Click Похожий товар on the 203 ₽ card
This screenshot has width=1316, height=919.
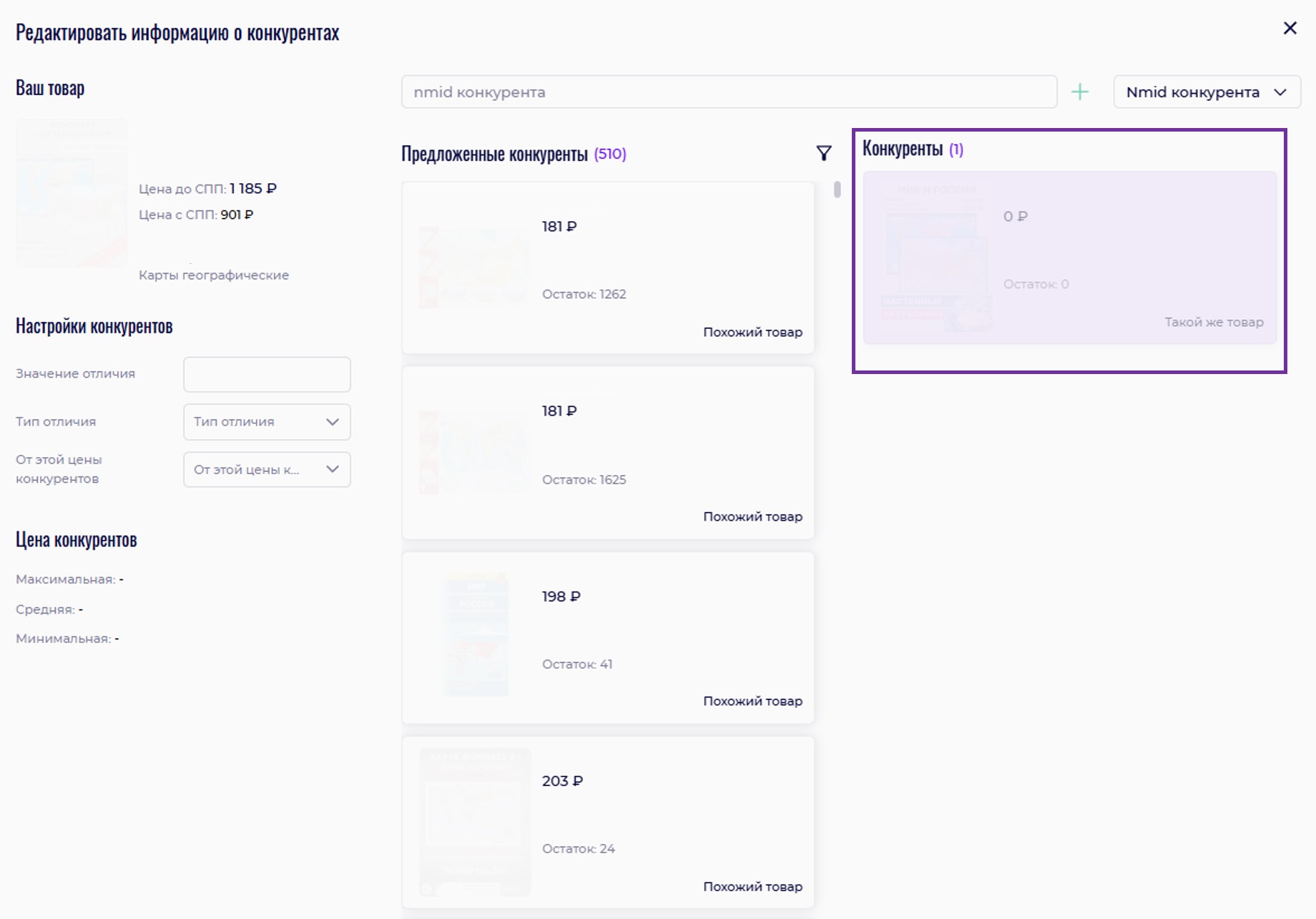[x=752, y=886]
